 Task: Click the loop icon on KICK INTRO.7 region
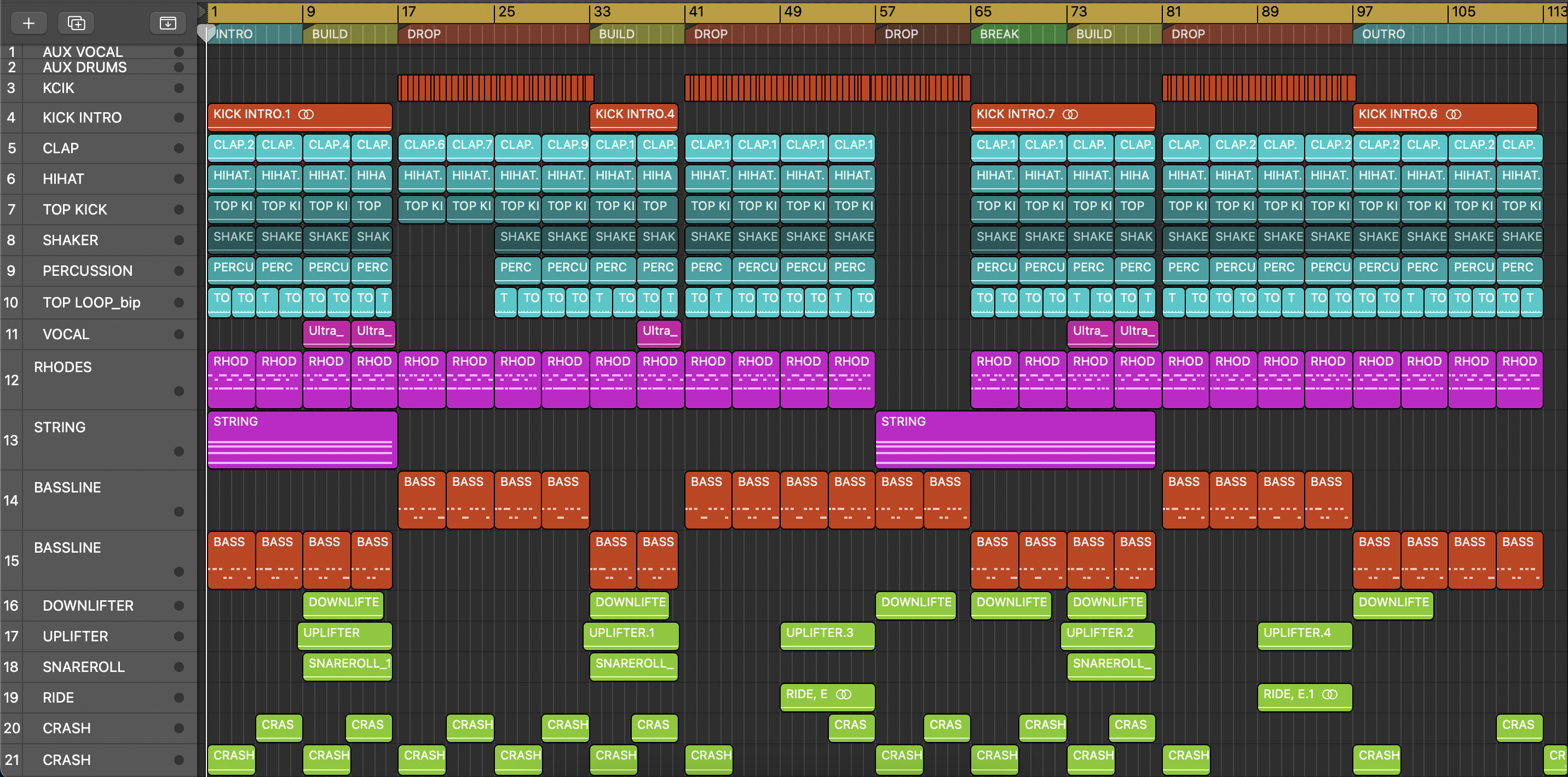click(x=1070, y=114)
